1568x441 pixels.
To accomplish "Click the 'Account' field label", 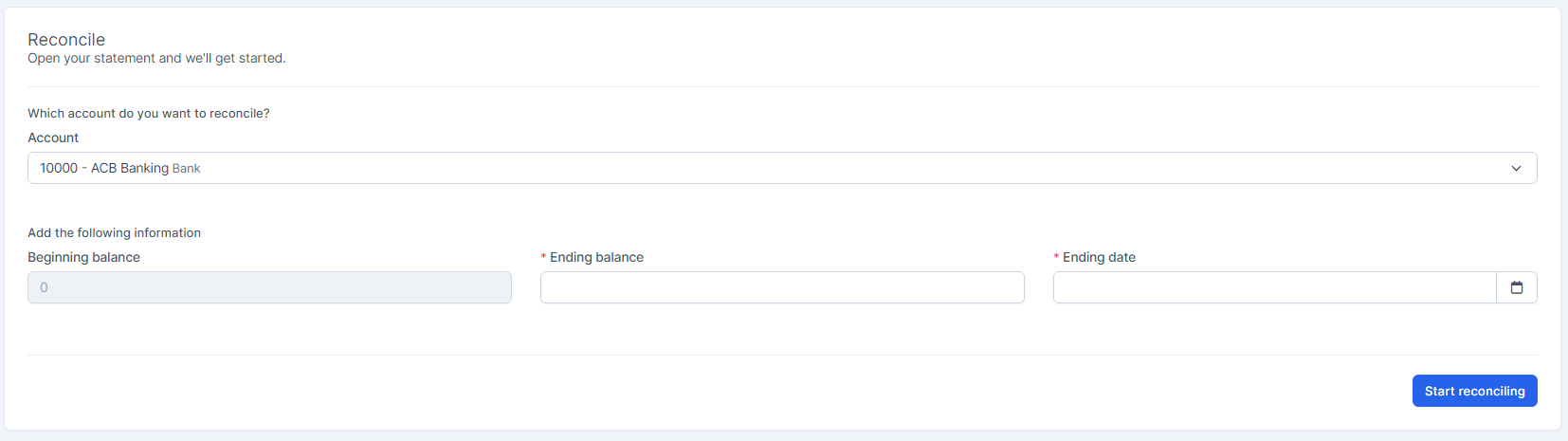I will coord(53,138).
